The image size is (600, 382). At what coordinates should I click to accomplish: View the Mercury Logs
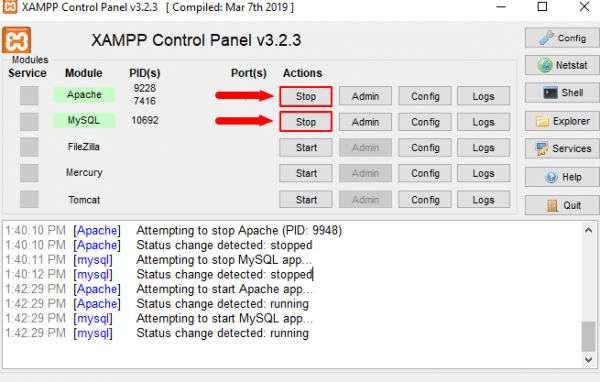[483, 173]
